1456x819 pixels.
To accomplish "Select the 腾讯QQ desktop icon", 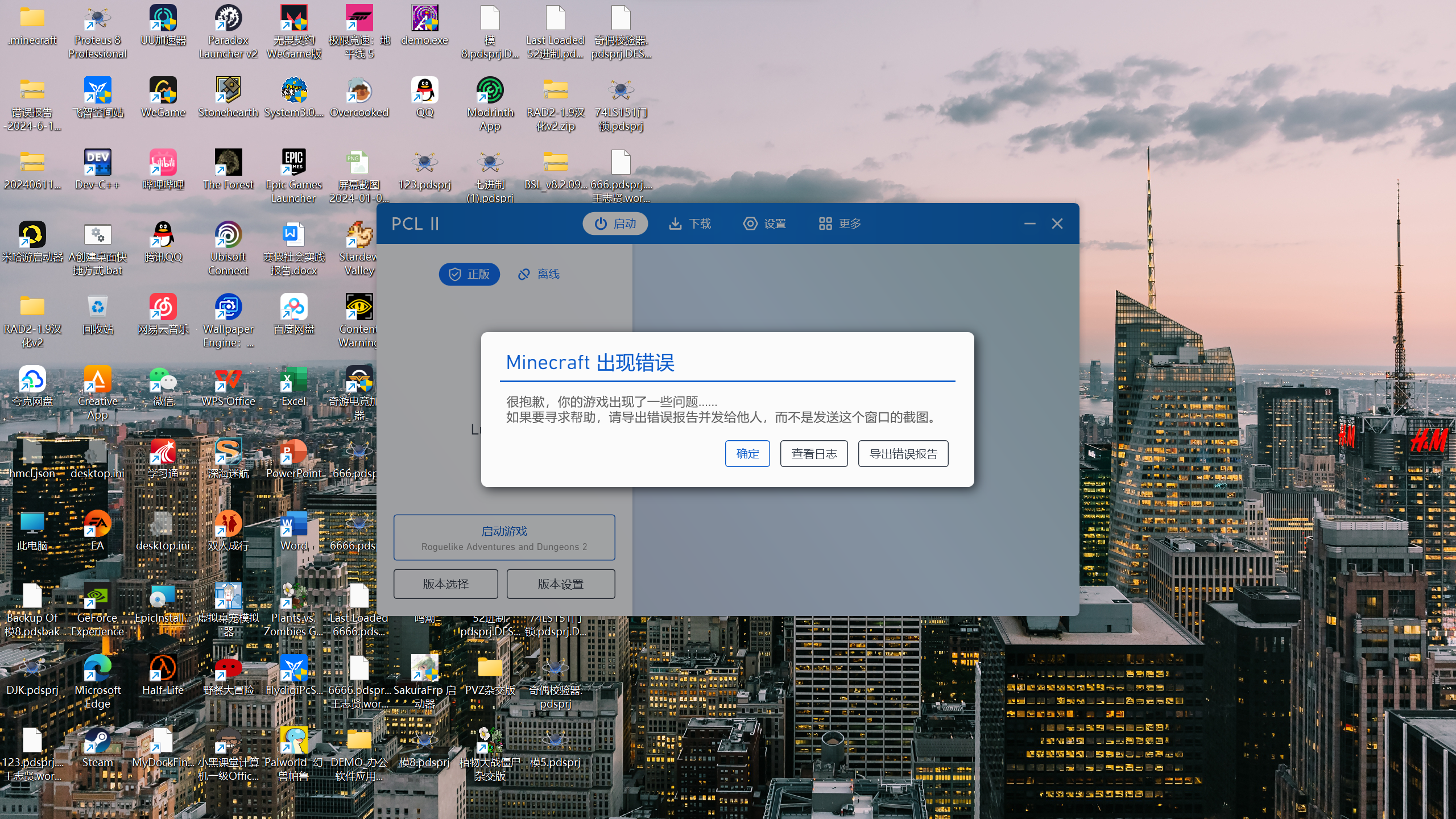I will pos(163,242).
